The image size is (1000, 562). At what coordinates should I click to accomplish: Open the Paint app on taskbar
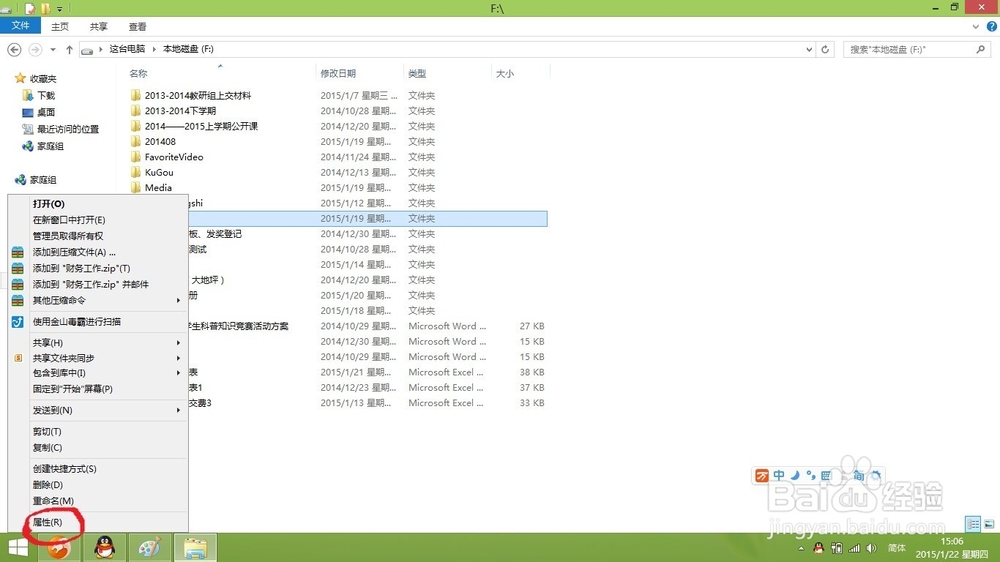[x=149, y=548]
